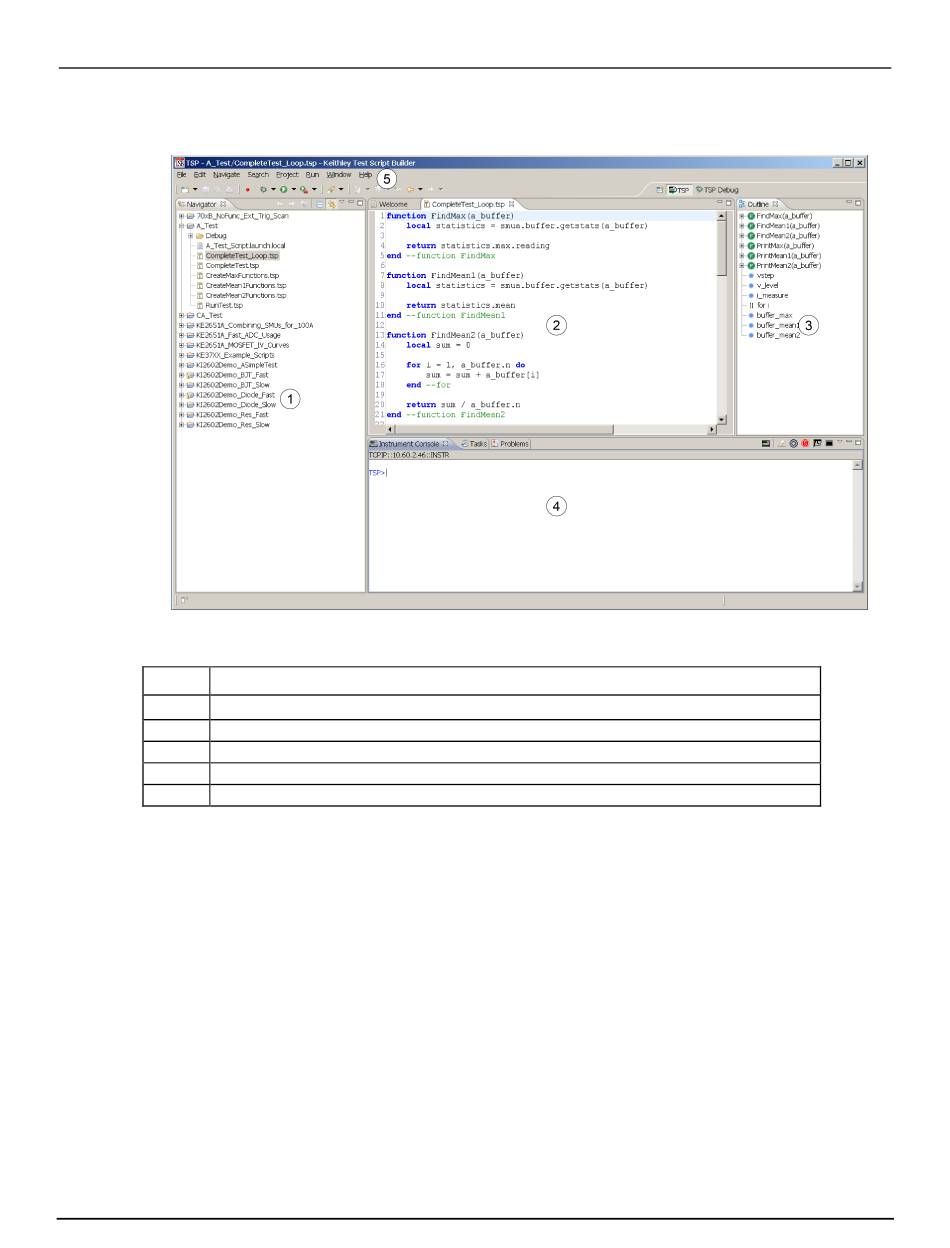Screen dimensions: 950x1248
Task: Select the CompleteTest_Loop.tsp editor tab
Action: click(469, 204)
